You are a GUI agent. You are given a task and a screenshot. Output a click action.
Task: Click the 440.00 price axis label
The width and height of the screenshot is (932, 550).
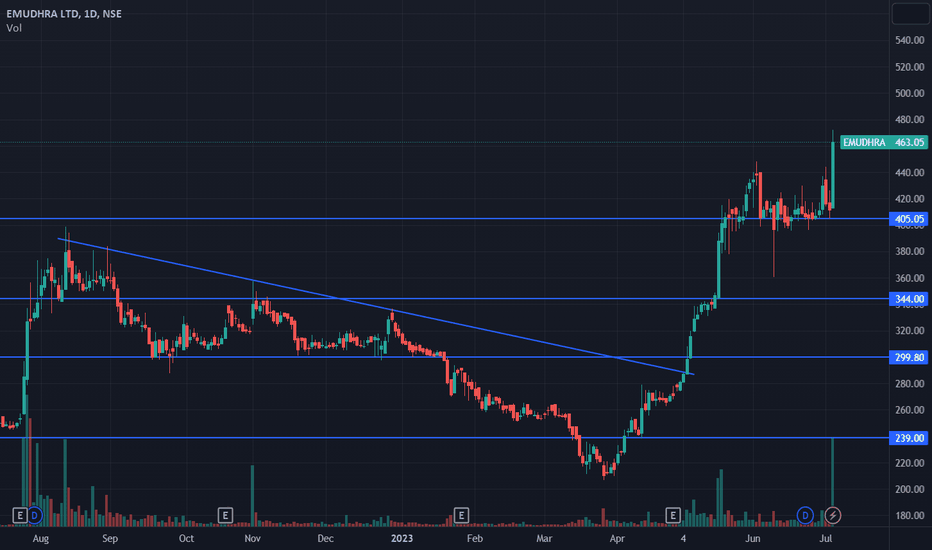tap(909, 172)
